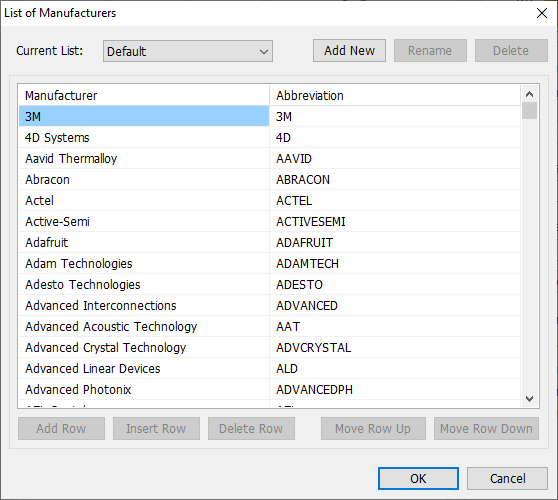Select the Abracon manufacturer cell

tap(144, 179)
